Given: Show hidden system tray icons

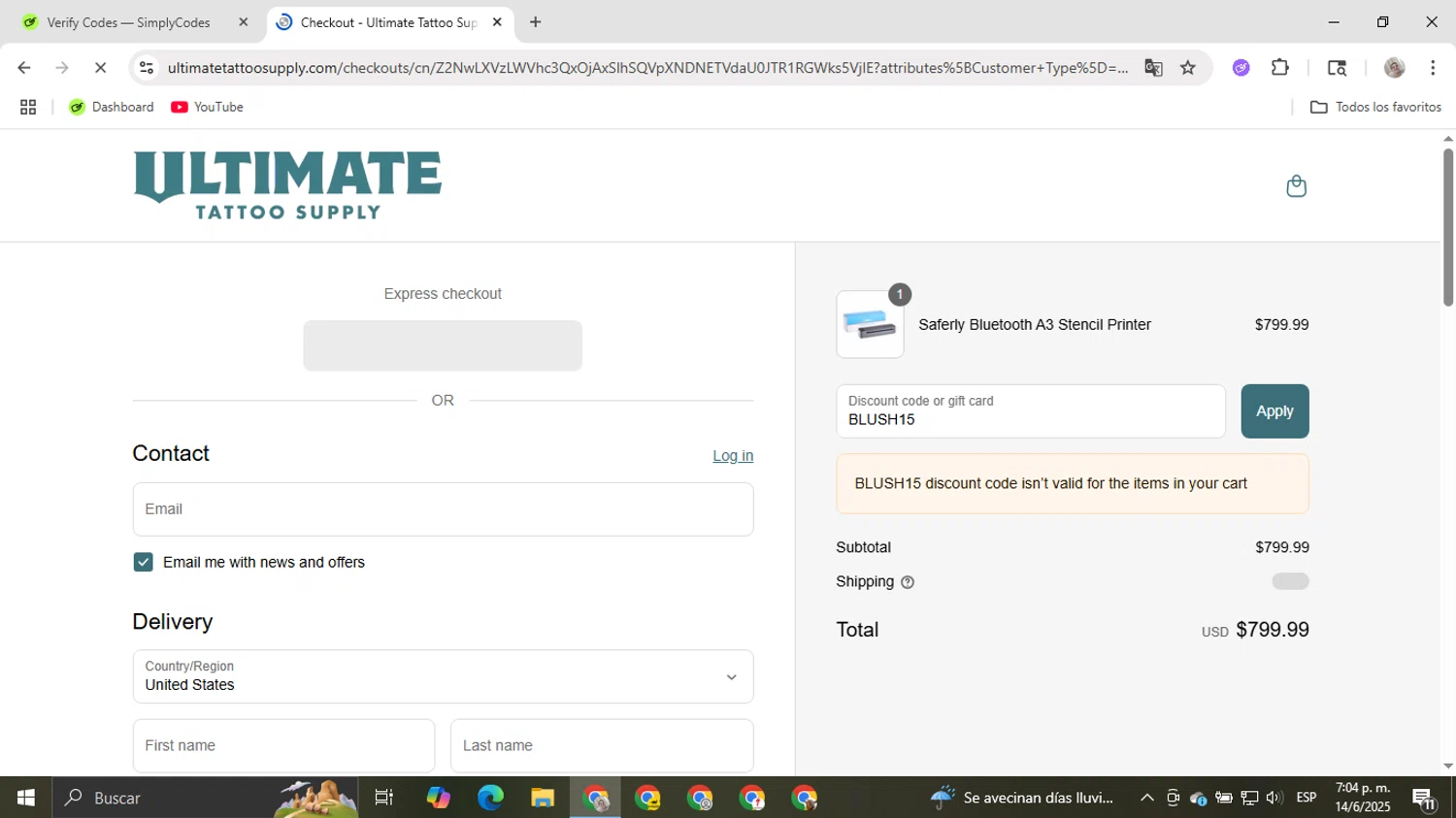Looking at the screenshot, I should 1147,798.
